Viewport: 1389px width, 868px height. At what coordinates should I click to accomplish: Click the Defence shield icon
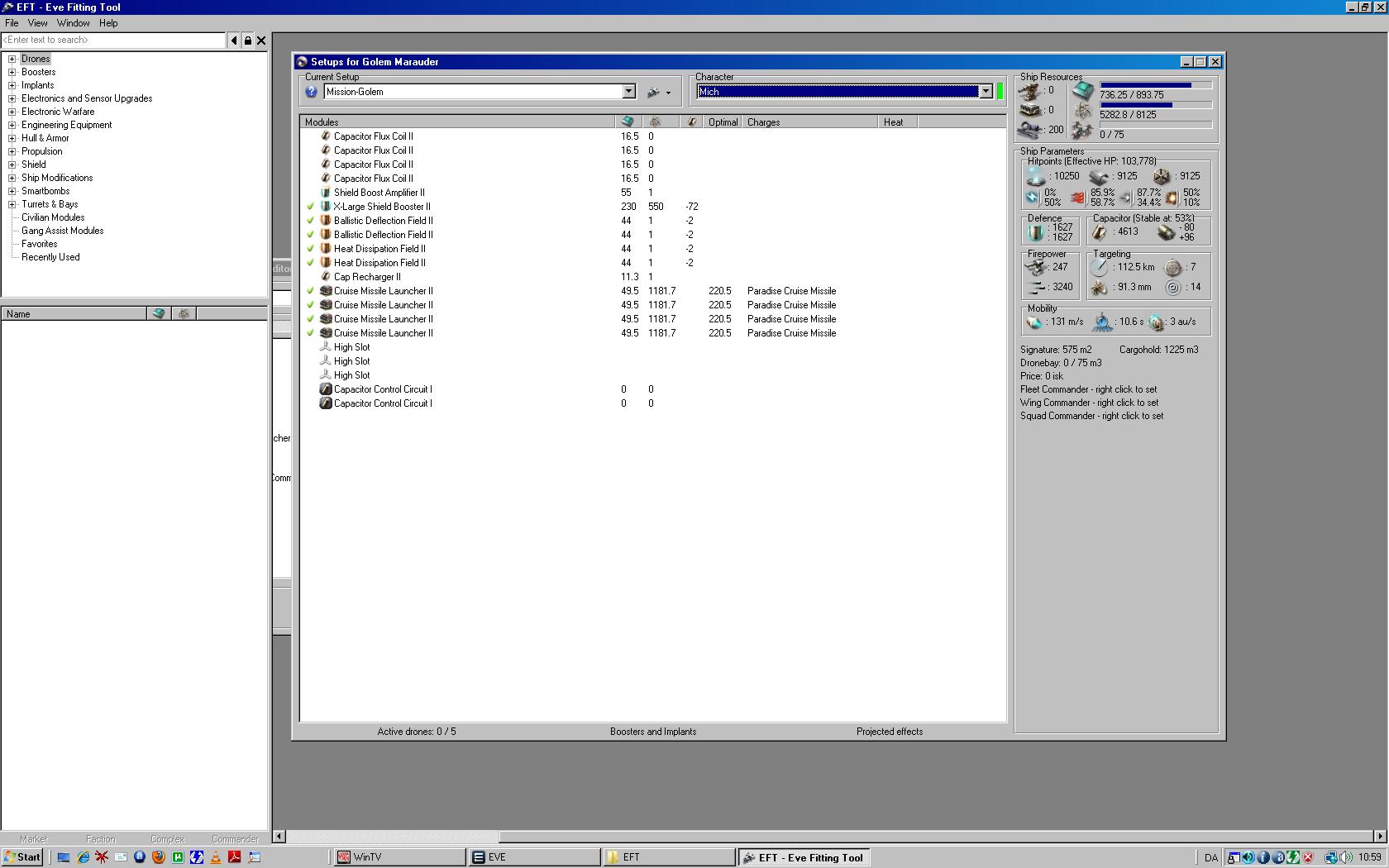(x=1035, y=232)
